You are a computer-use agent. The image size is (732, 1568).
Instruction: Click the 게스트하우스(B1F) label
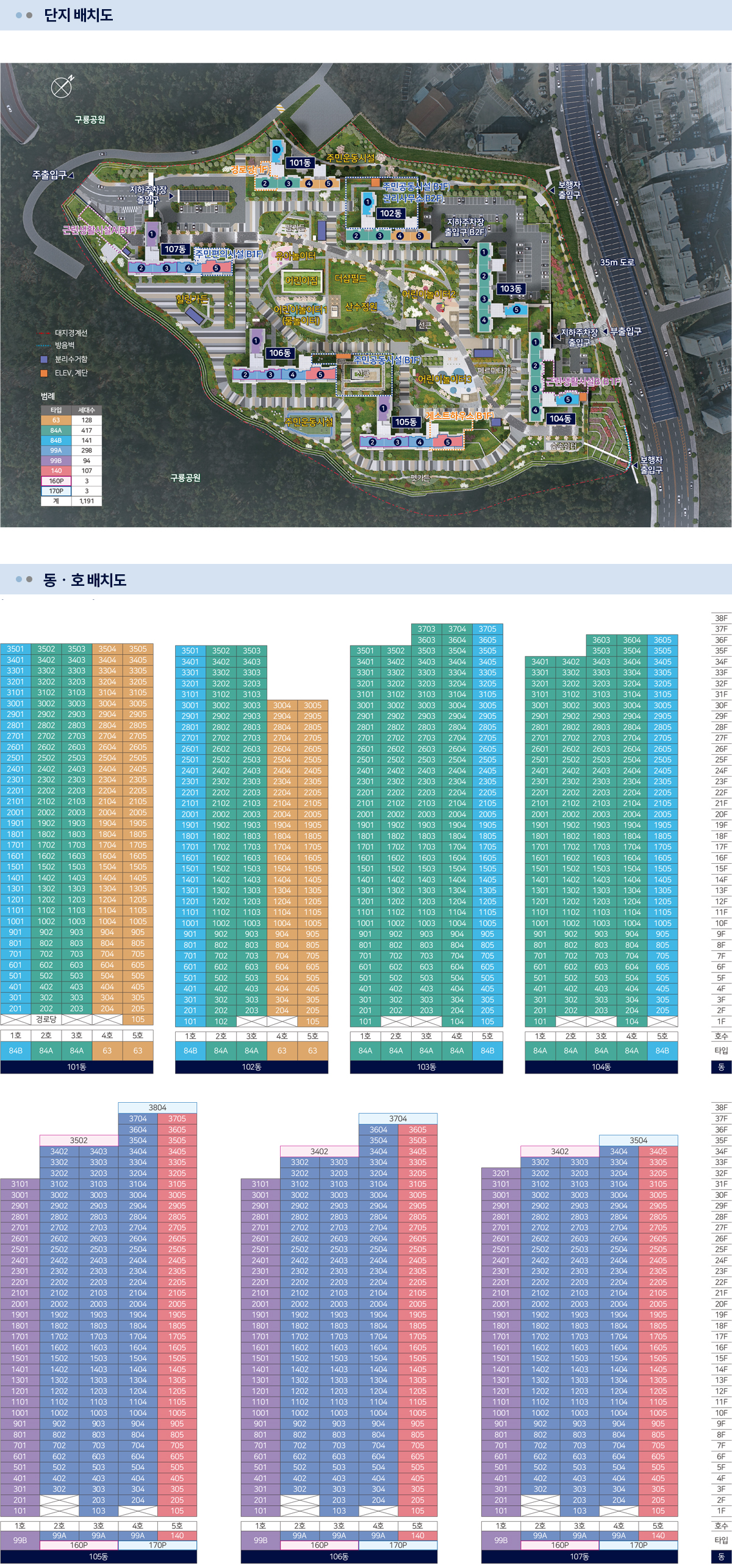pyautogui.click(x=460, y=416)
